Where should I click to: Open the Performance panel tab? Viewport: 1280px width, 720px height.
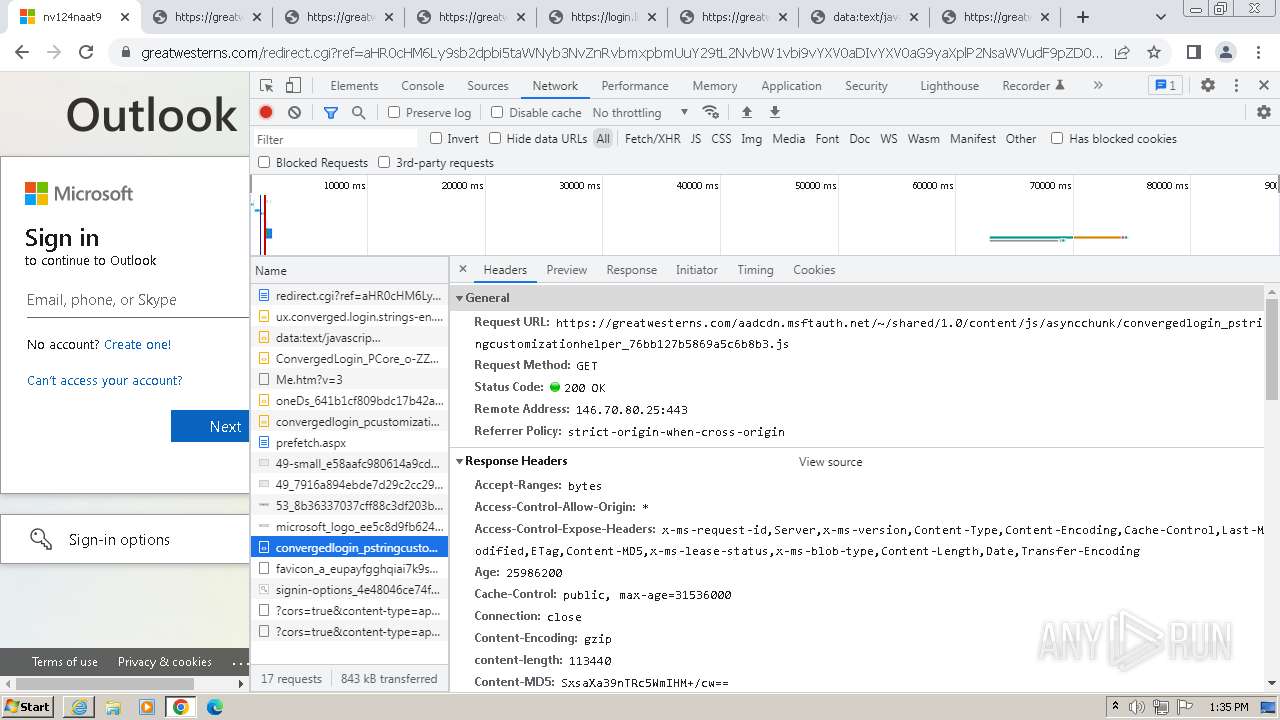coord(635,86)
